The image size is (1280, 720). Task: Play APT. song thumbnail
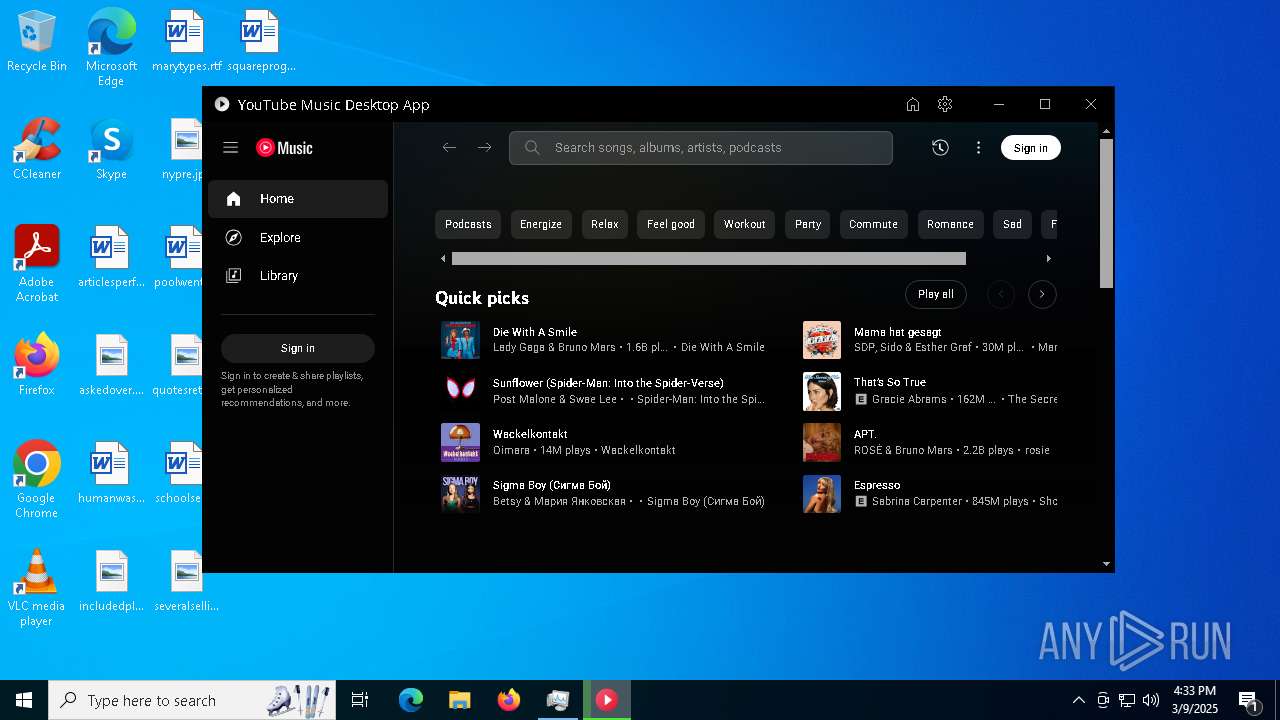pos(822,442)
